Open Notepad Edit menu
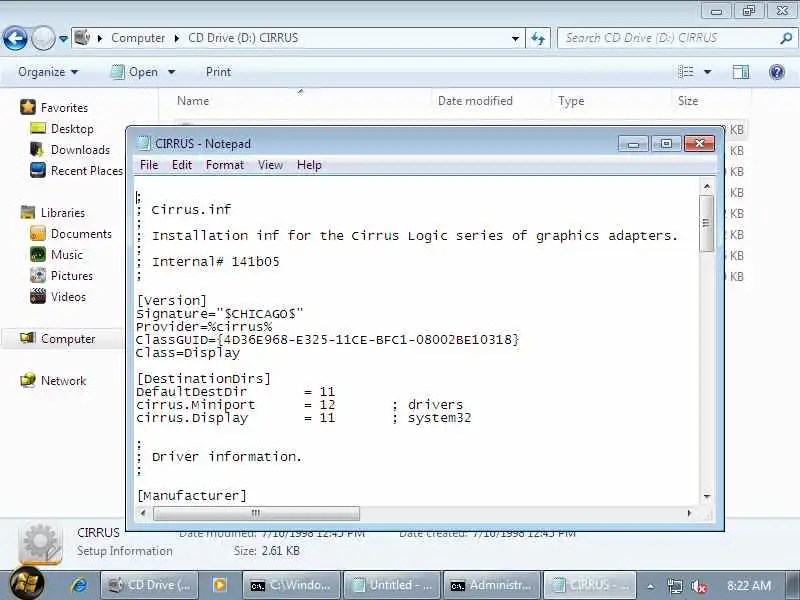The image size is (800, 600). click(x=182, y=165)
